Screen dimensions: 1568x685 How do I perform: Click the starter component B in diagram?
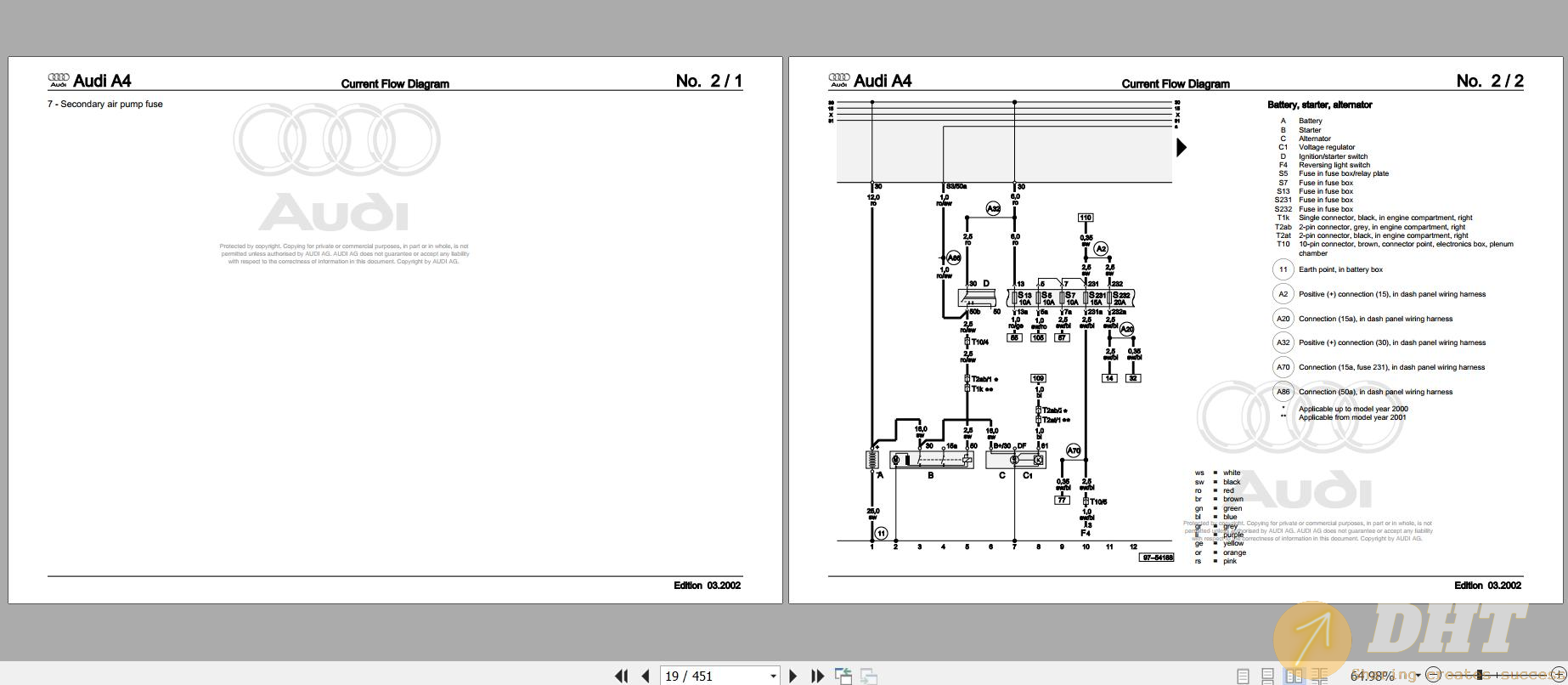931,460
